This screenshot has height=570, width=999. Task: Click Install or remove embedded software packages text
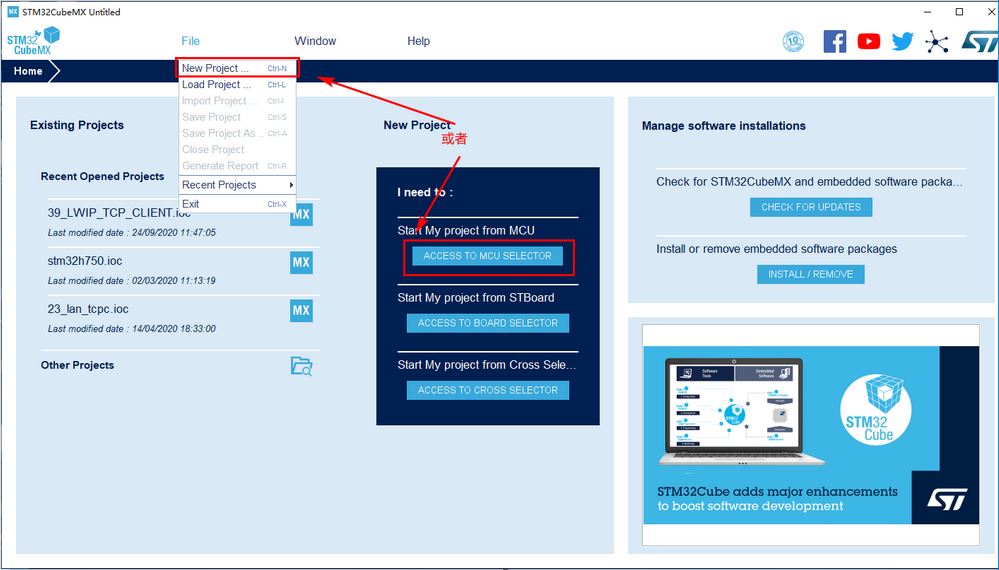pyautogui.click(x=777, y=249)
